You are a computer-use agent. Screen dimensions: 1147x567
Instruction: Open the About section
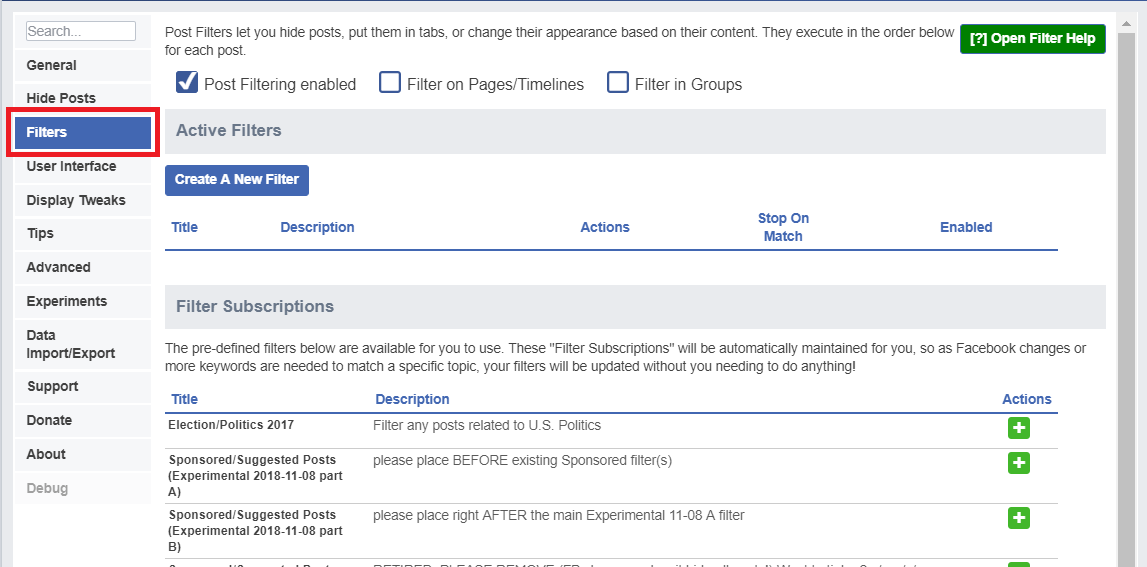46,454
